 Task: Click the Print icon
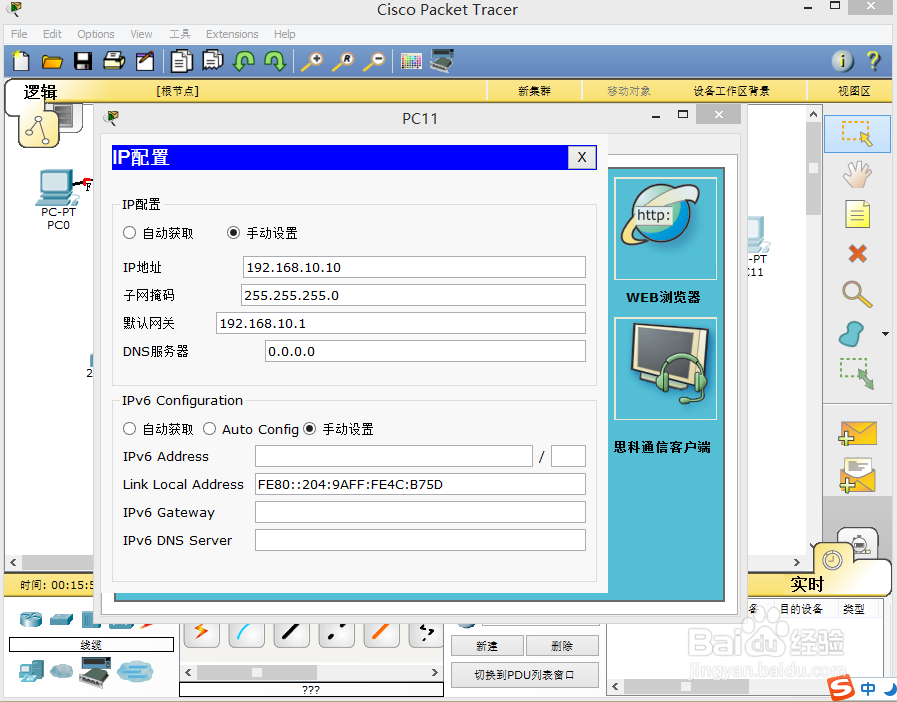click(x=114, y=61)
